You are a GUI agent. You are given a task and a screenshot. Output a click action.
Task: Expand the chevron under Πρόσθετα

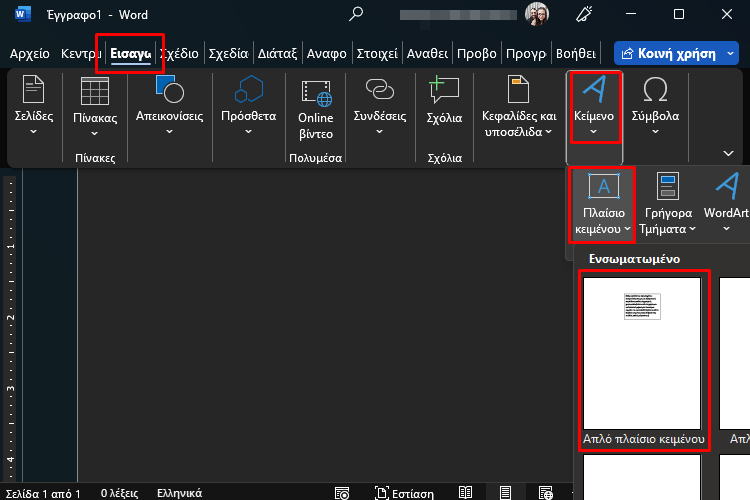(x=248, y=132)
